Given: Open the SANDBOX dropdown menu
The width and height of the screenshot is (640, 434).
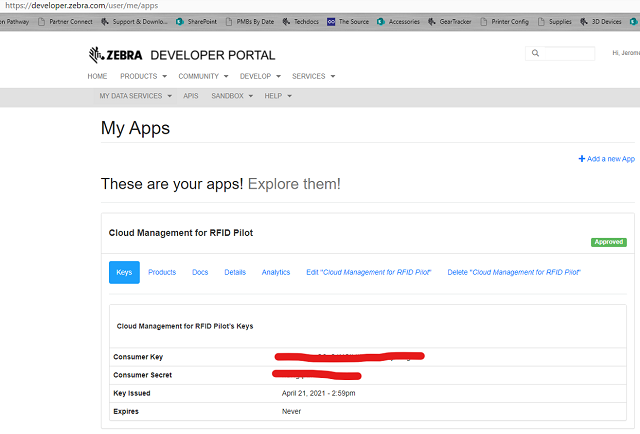Looking at the screenshot, I should (232, 96).
